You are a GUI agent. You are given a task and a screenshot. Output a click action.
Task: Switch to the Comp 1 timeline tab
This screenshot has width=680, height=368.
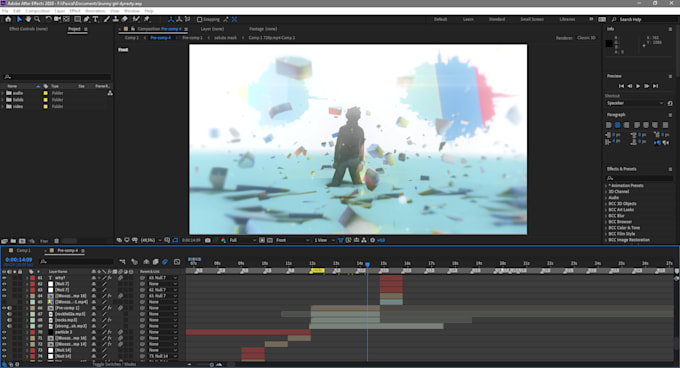tap(23, 251)
